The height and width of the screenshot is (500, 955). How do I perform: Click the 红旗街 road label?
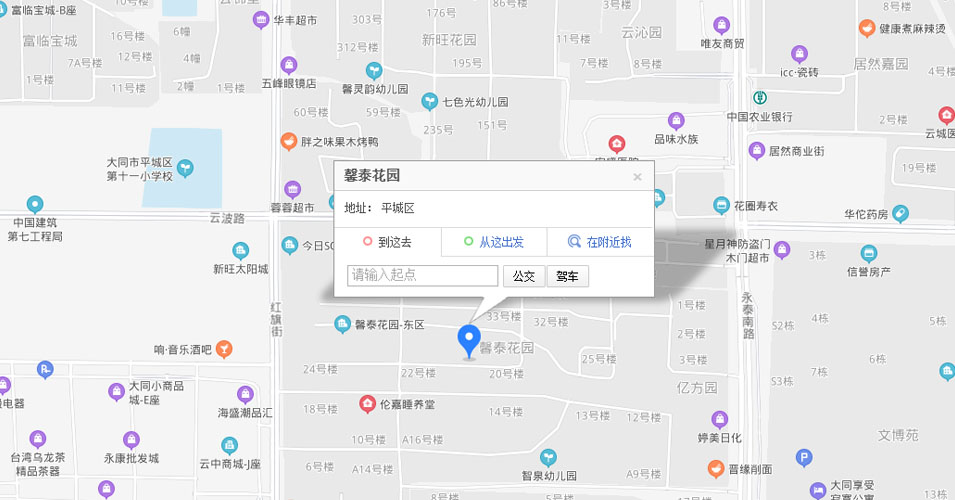tap(277, 319)
